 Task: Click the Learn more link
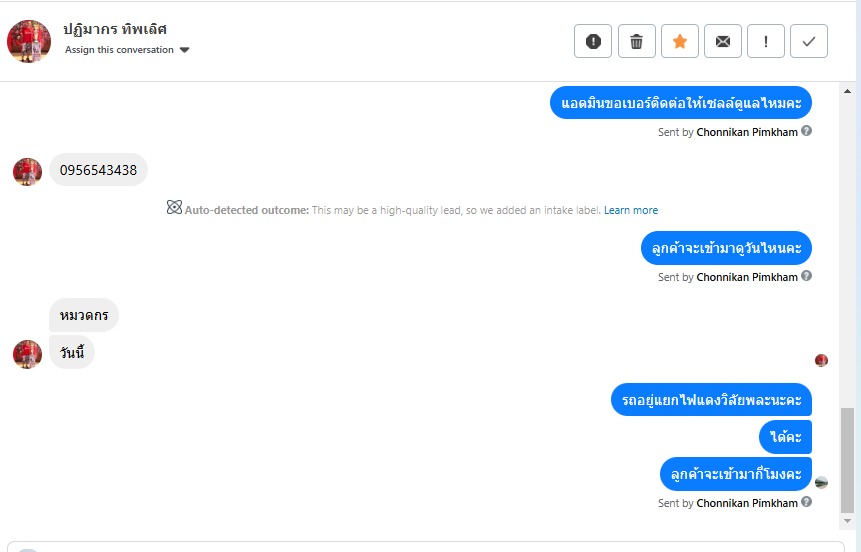coord(631,210)
